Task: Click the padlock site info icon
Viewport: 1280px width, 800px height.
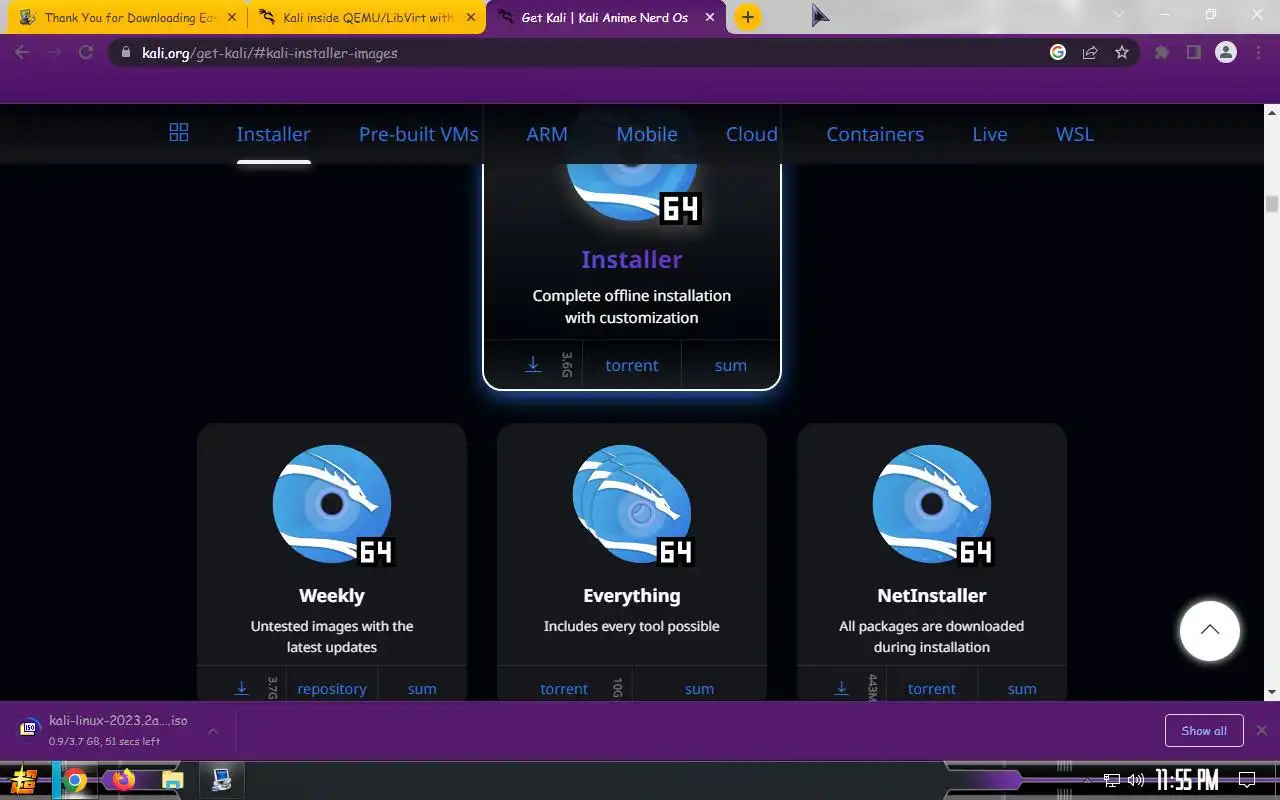Action: click(x=125, y=52)
